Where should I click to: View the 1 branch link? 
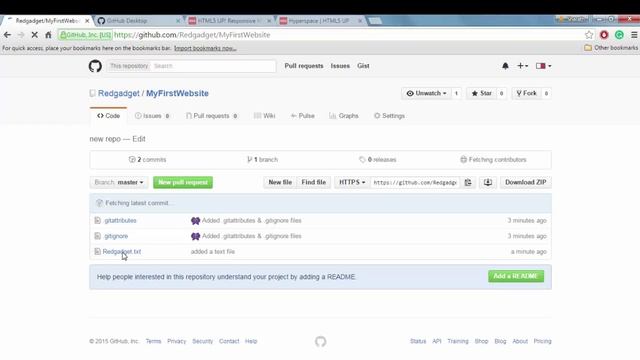point(262,160)
